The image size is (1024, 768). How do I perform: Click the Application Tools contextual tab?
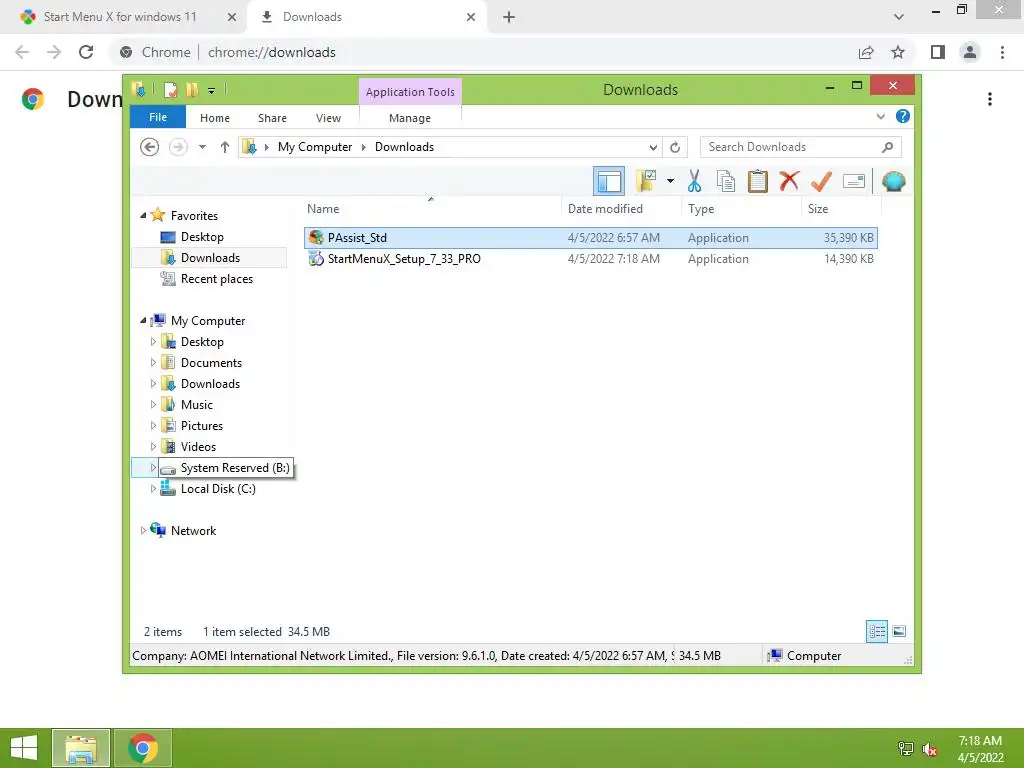coord(410,91)
